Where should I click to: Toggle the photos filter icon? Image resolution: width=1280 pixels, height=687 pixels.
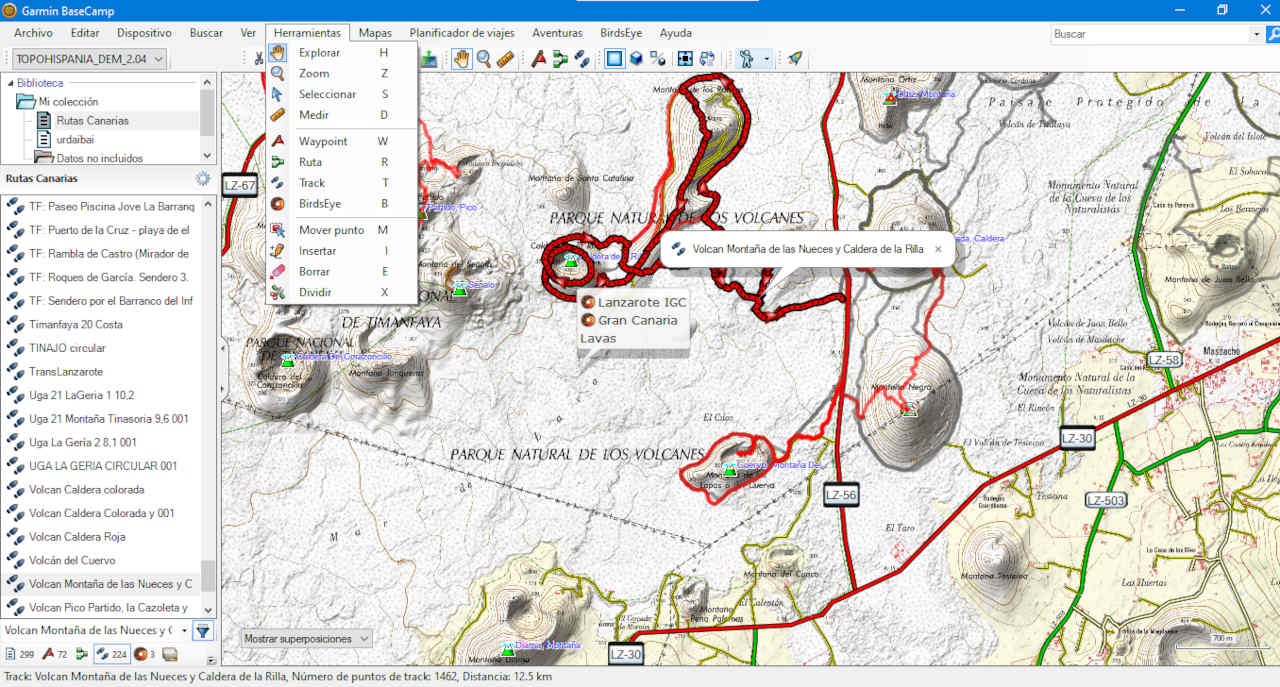(x=170, y=655)
